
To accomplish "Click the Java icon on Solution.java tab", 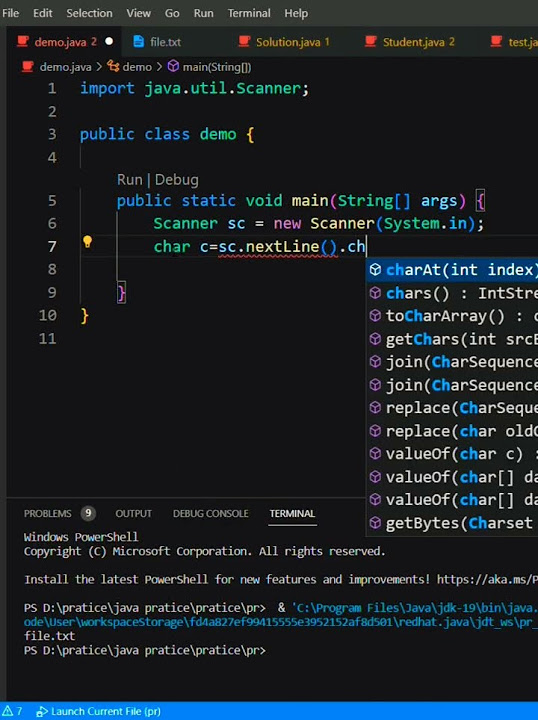I will tap(244, 41).
